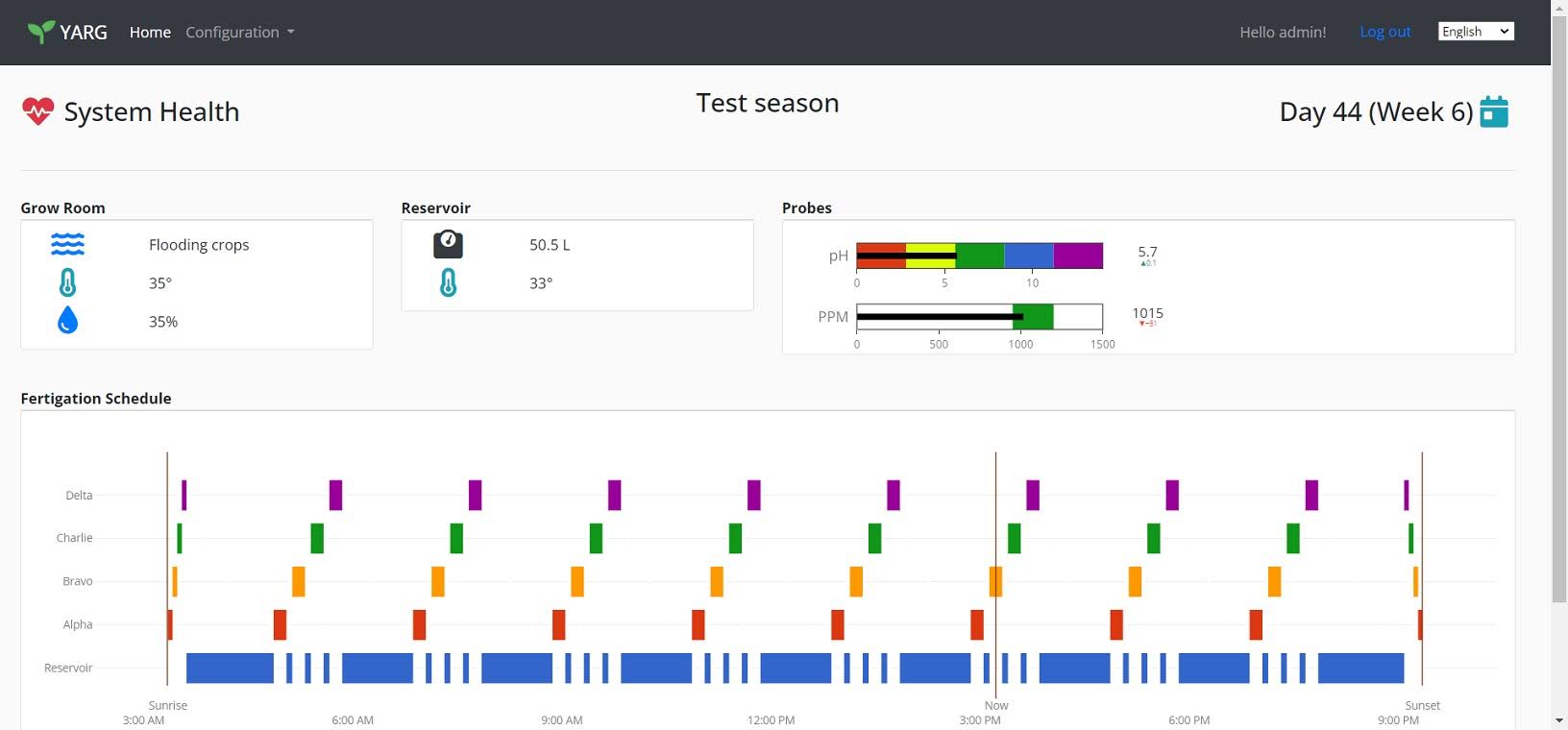1568x730 pixels.
Task: Click the Flooding crops waves icon
Action: (x=67, y=245)
